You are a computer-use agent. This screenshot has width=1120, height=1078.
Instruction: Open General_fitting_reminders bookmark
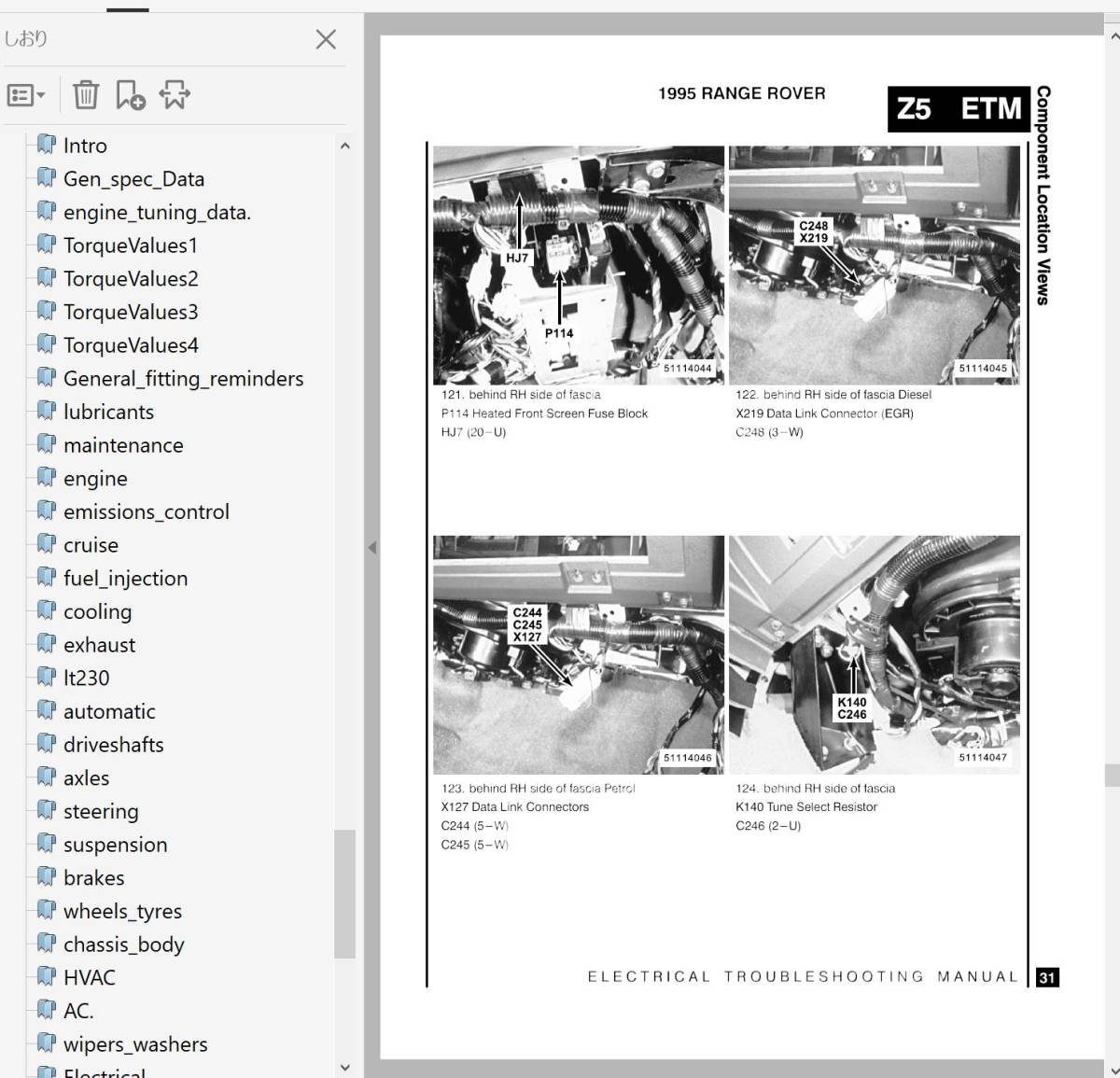[184, 379]
